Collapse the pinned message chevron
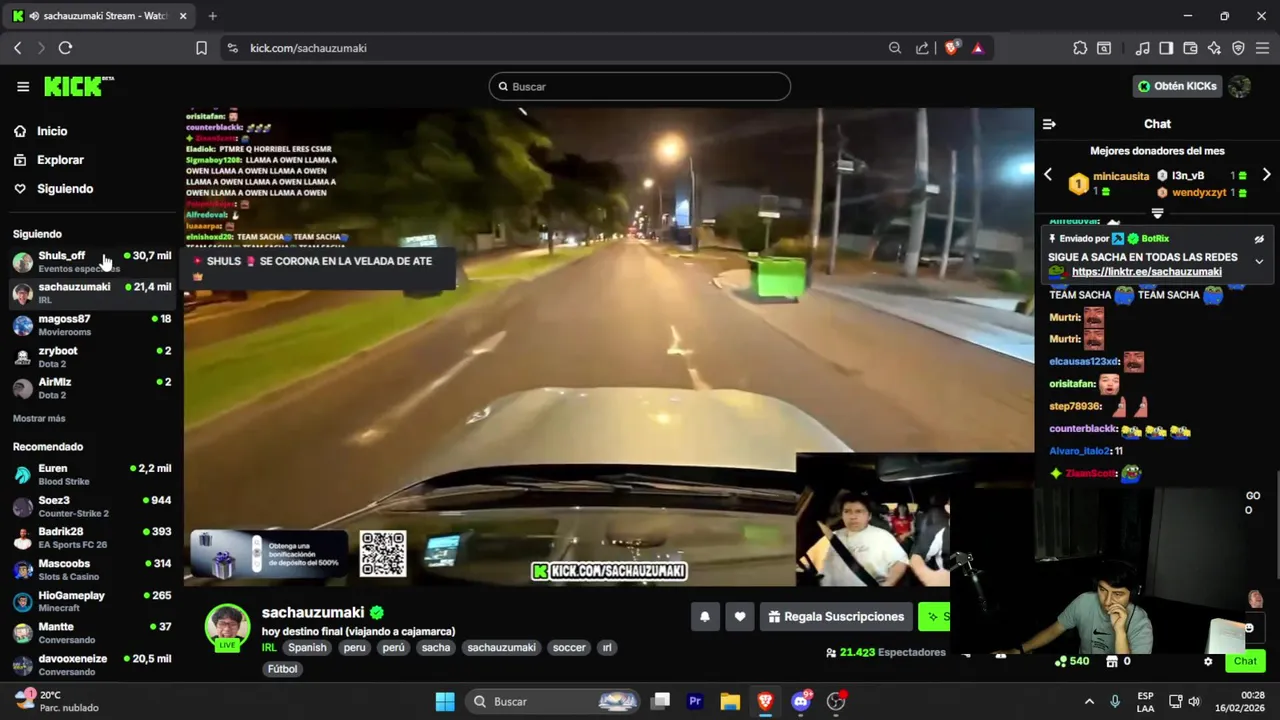The image size is (1280, 720). click(1259, 261)
